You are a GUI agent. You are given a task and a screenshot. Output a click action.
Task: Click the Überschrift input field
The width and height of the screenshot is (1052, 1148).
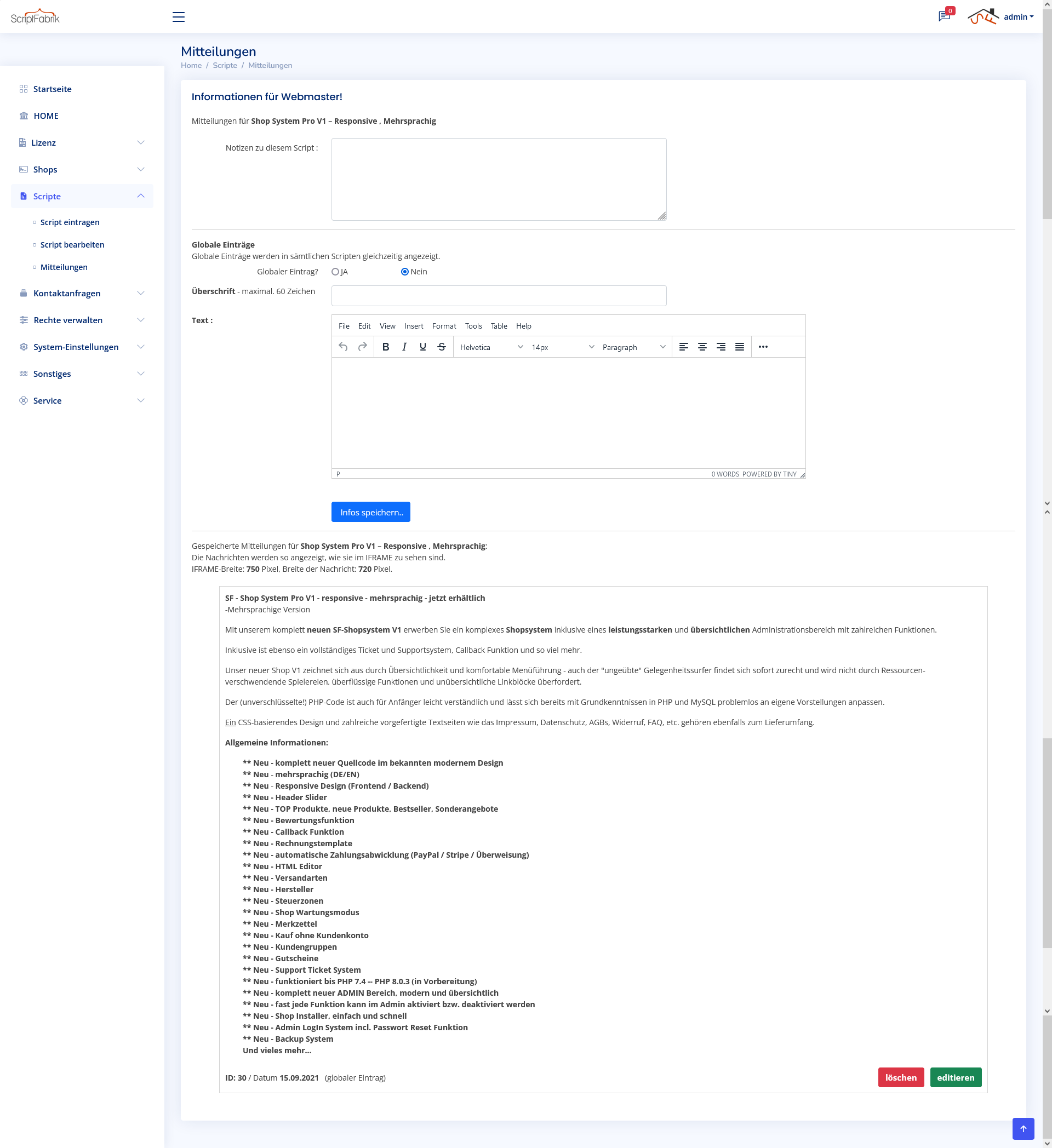click(x=499, y=296)
